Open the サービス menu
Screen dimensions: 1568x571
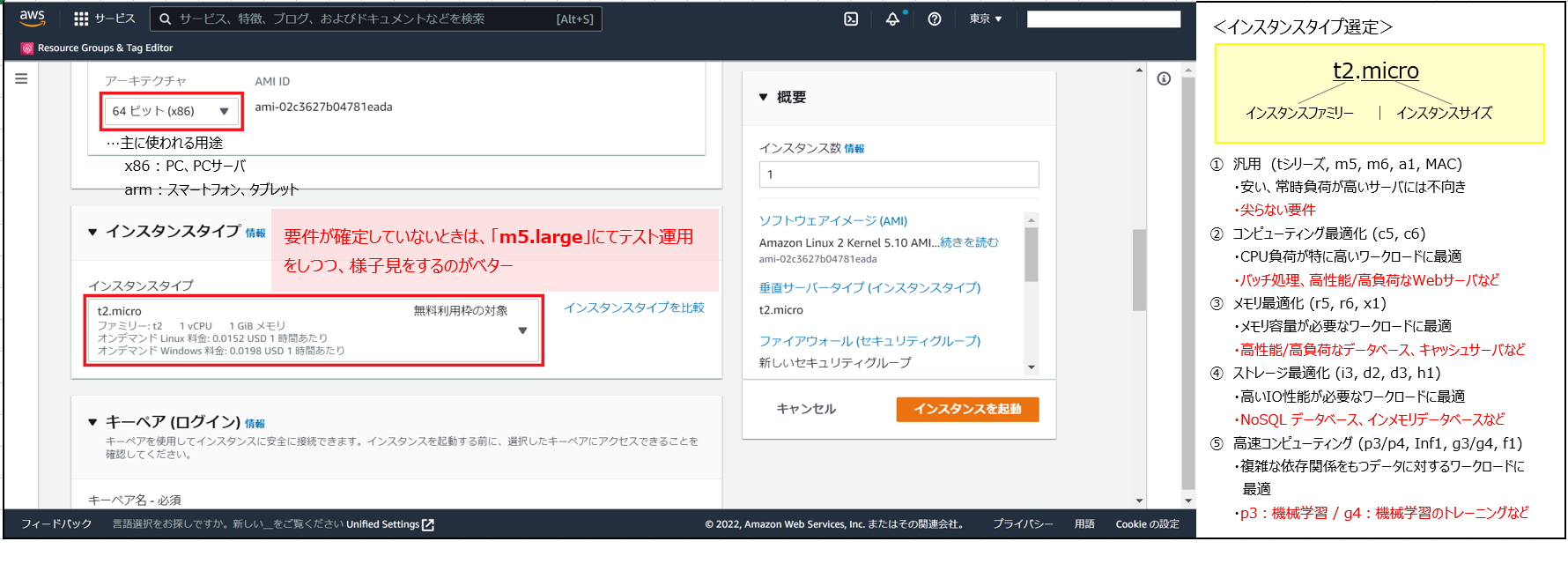coord(105,19)
